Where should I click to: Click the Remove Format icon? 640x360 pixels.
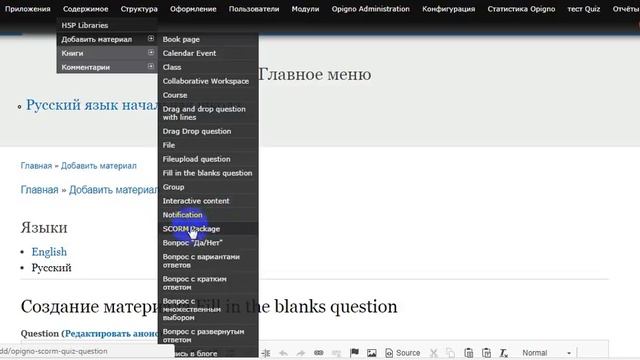[x=504, y=353]
